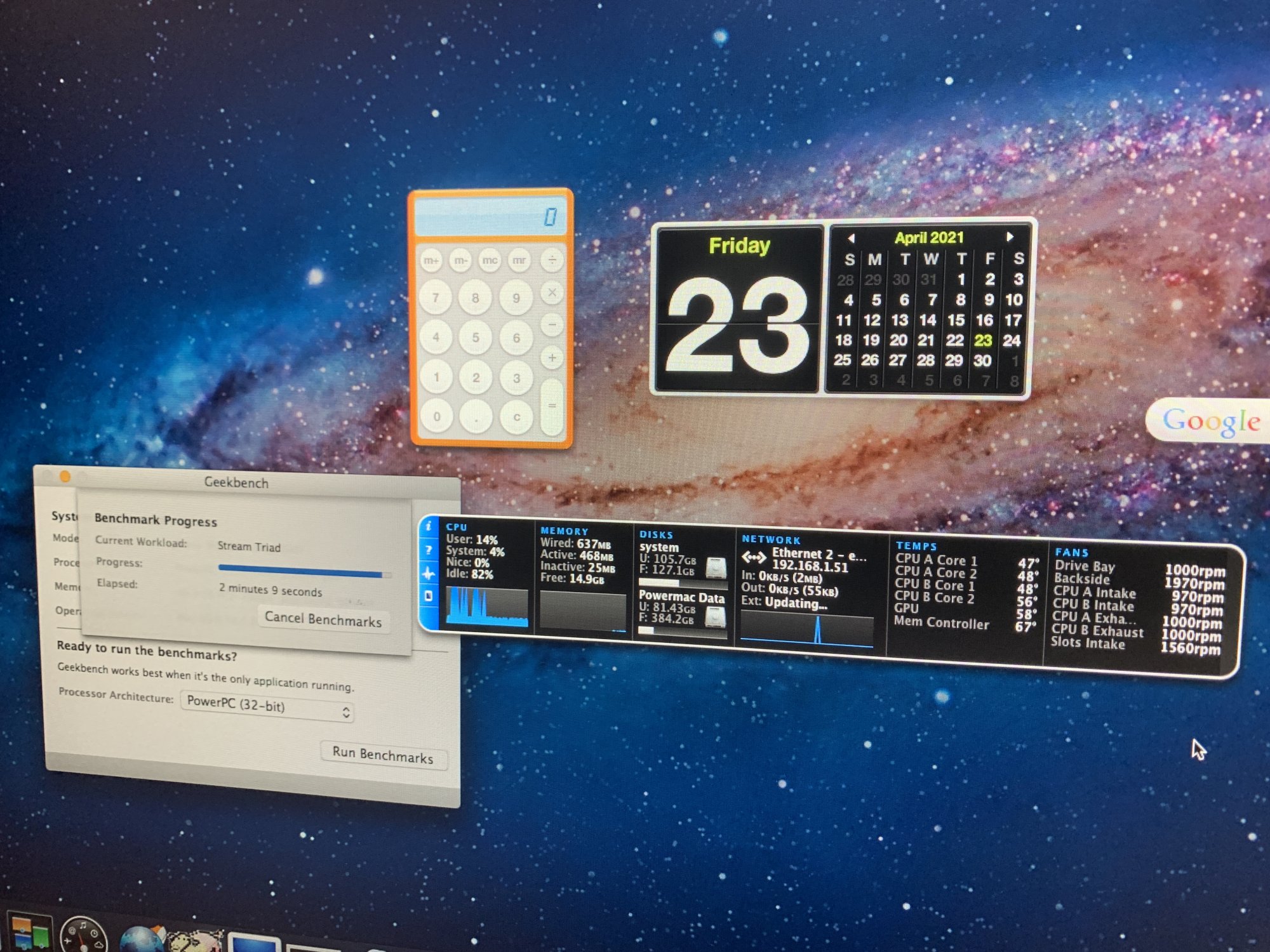Click the Google search widget

pyautogui.click(x=1210, y=421)
